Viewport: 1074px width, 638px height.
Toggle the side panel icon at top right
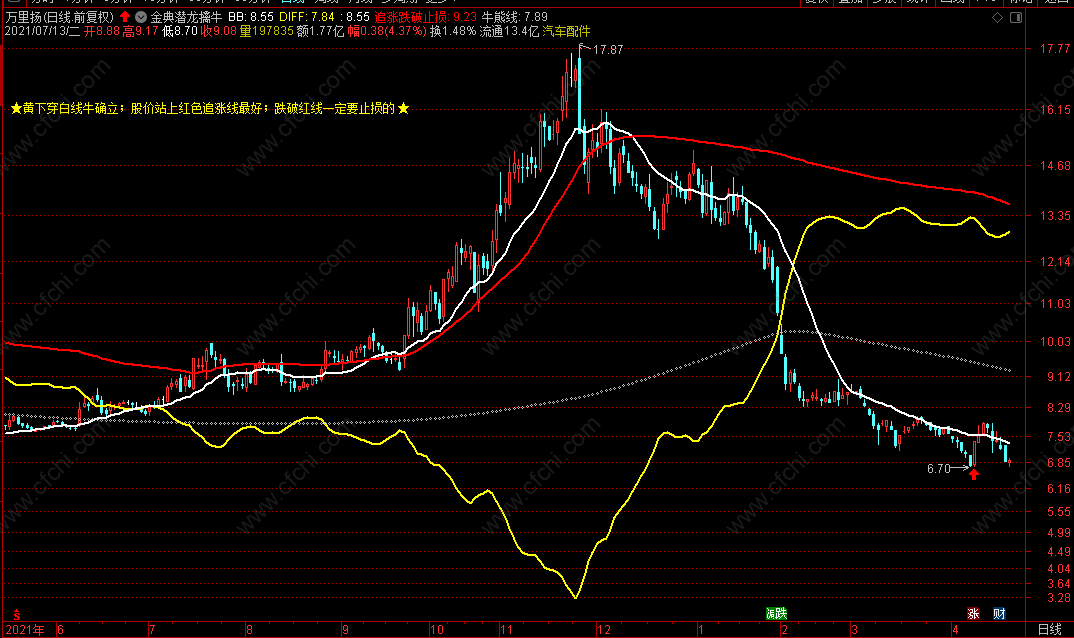coord(1016,17)
